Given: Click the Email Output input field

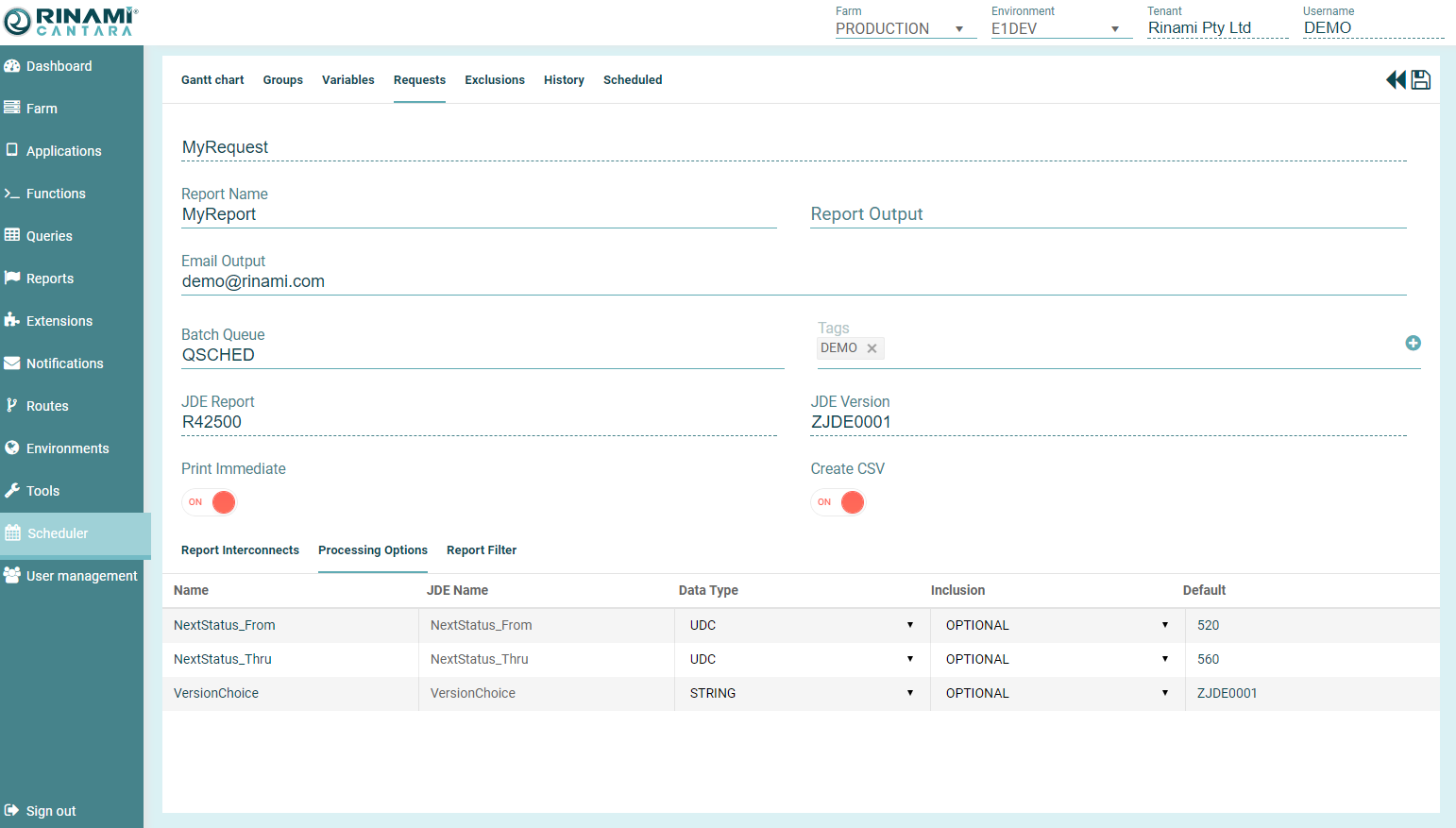Looking at the screenshot, I should click(x=793, y=281).
